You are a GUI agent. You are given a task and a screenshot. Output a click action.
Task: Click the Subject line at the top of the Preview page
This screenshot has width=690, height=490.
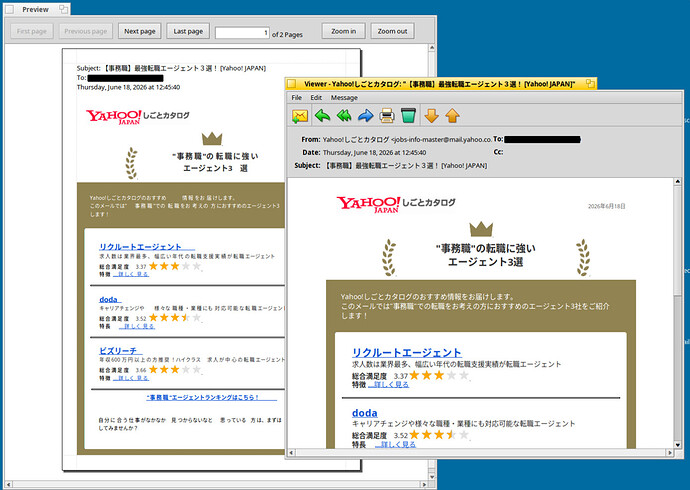coord(171,68)
